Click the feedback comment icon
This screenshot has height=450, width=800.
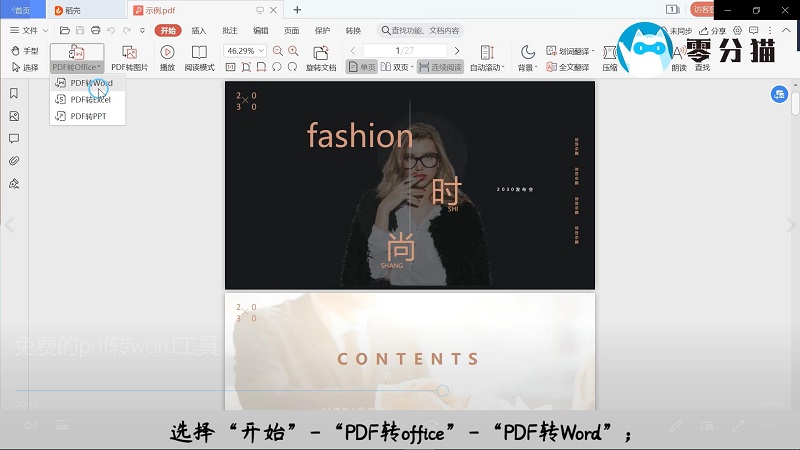[x=754, y=31]
